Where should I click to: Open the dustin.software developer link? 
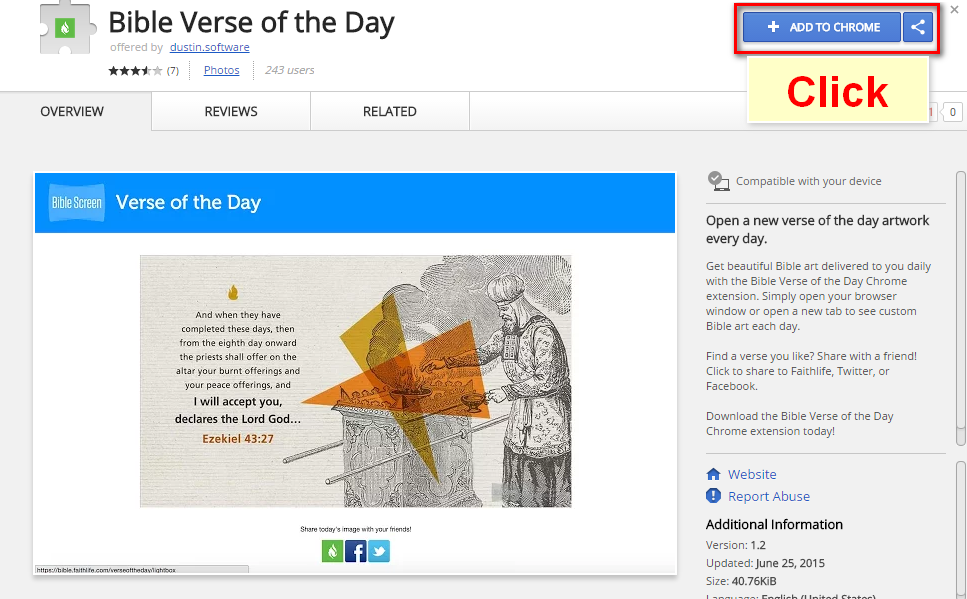tap(209, 46)
